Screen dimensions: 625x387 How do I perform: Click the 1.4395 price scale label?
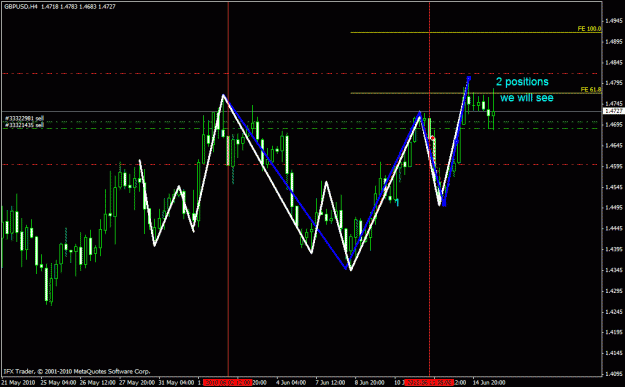[x=614, y=249]
